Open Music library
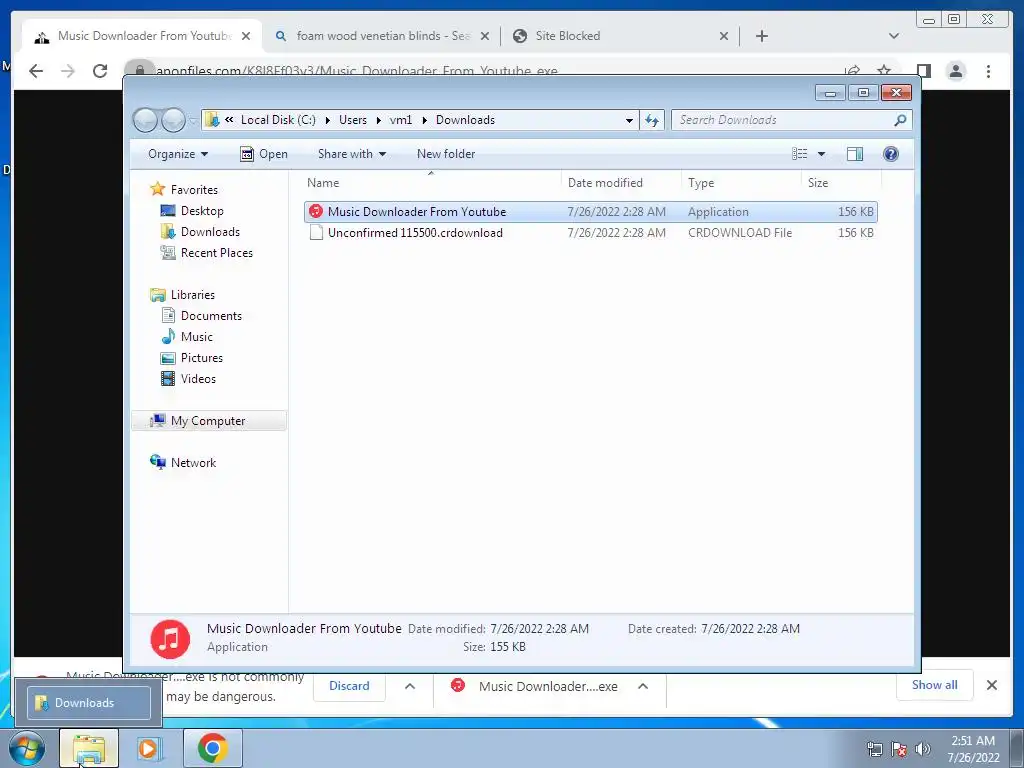This screenshot has width=1024, height=768. (x=197, y=337)
